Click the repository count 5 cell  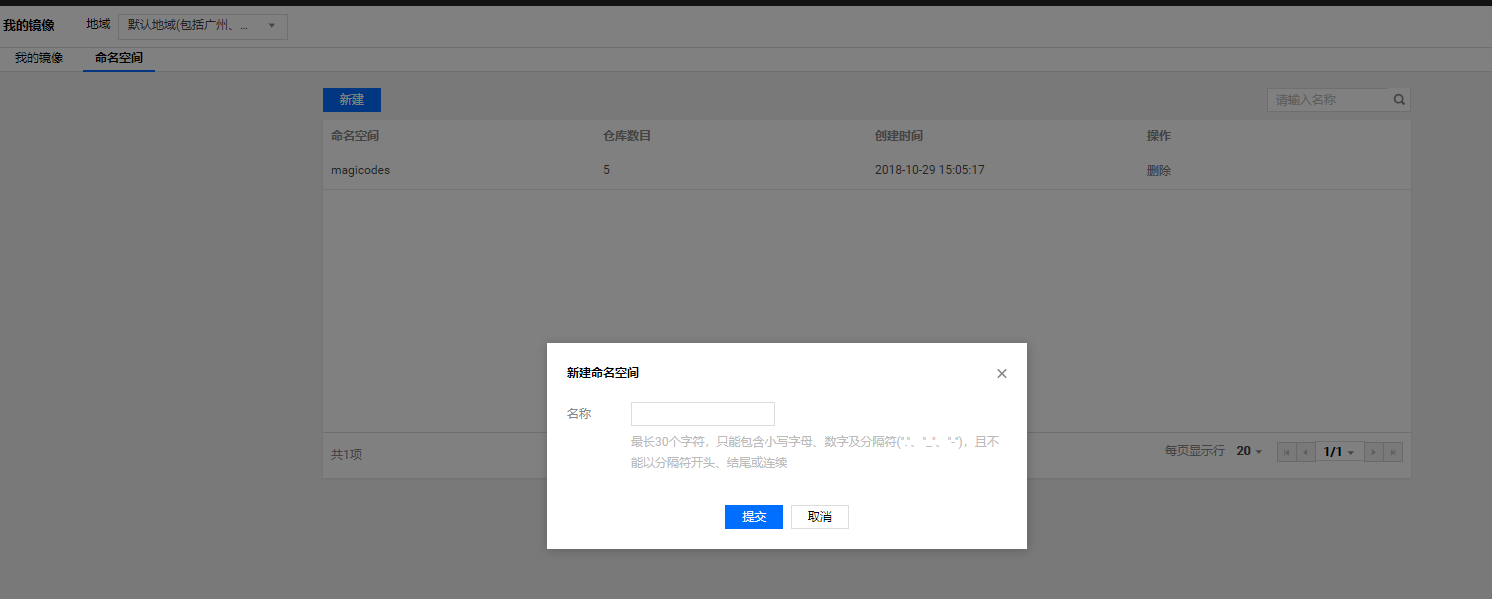click(606, 170)
